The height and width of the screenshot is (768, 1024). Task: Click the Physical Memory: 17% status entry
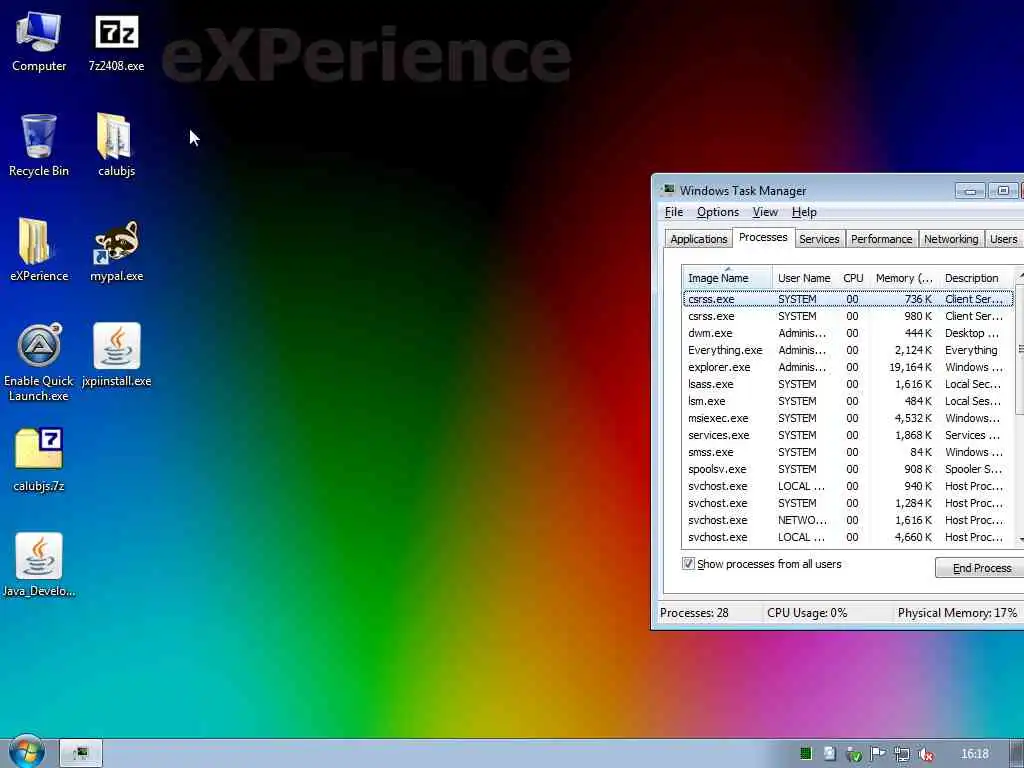(957, 613)
